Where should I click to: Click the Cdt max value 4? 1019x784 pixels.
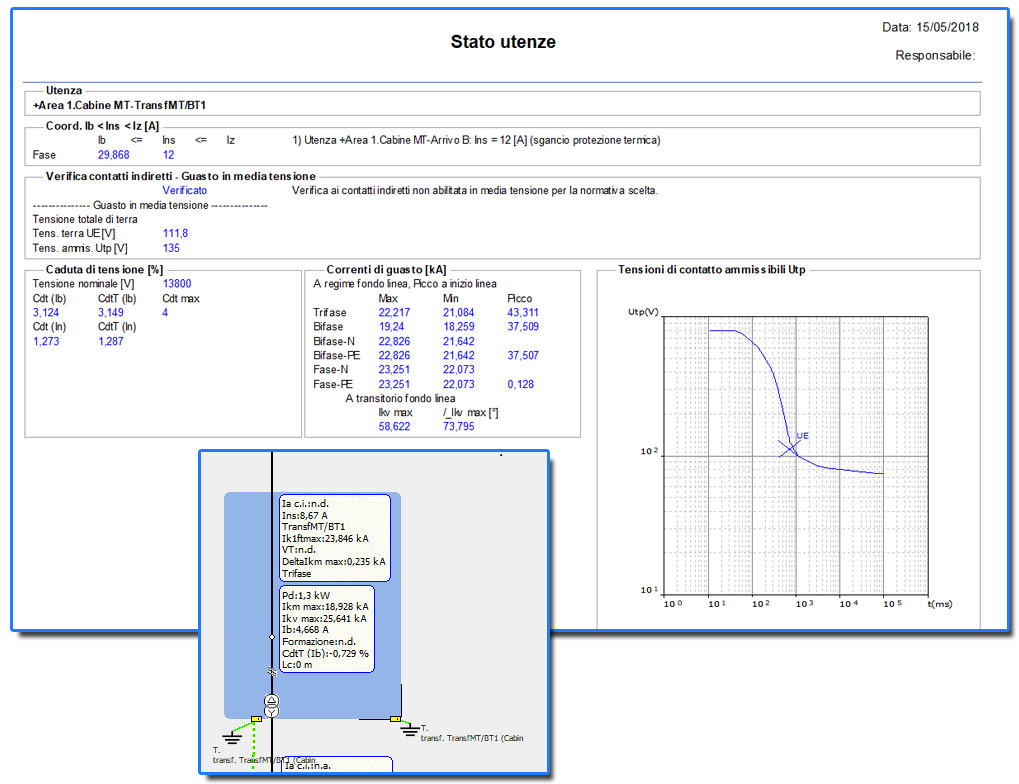click(165, 313)
